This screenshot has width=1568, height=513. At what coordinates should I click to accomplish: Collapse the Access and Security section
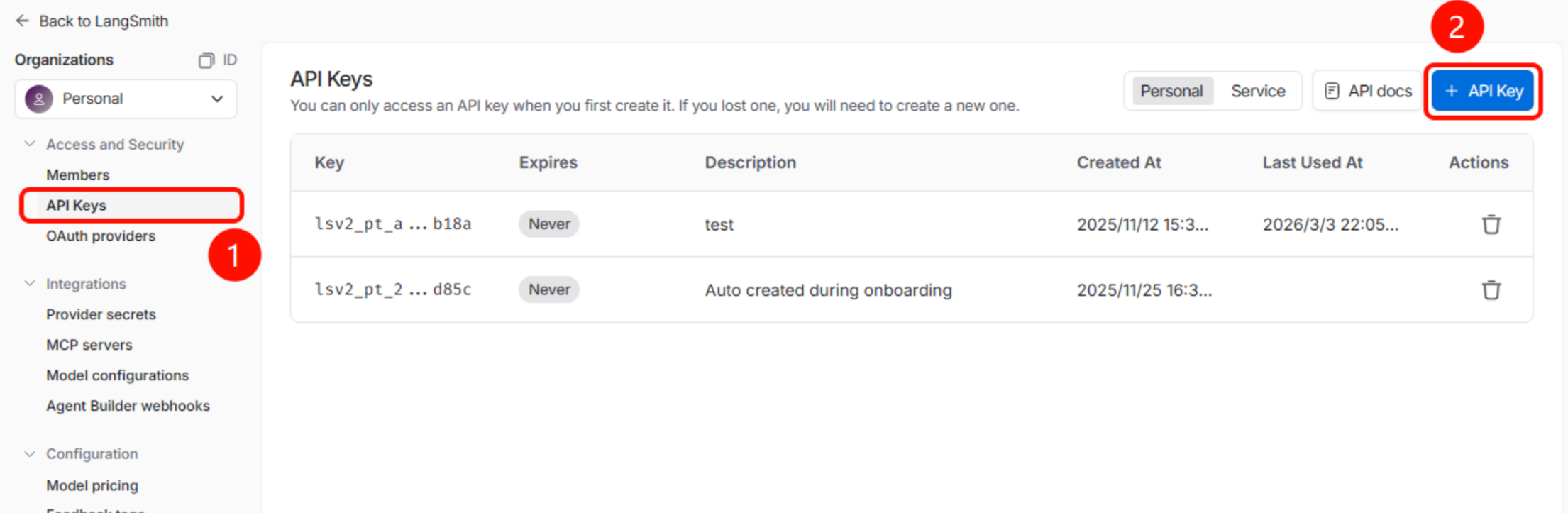tap(30, 144)
